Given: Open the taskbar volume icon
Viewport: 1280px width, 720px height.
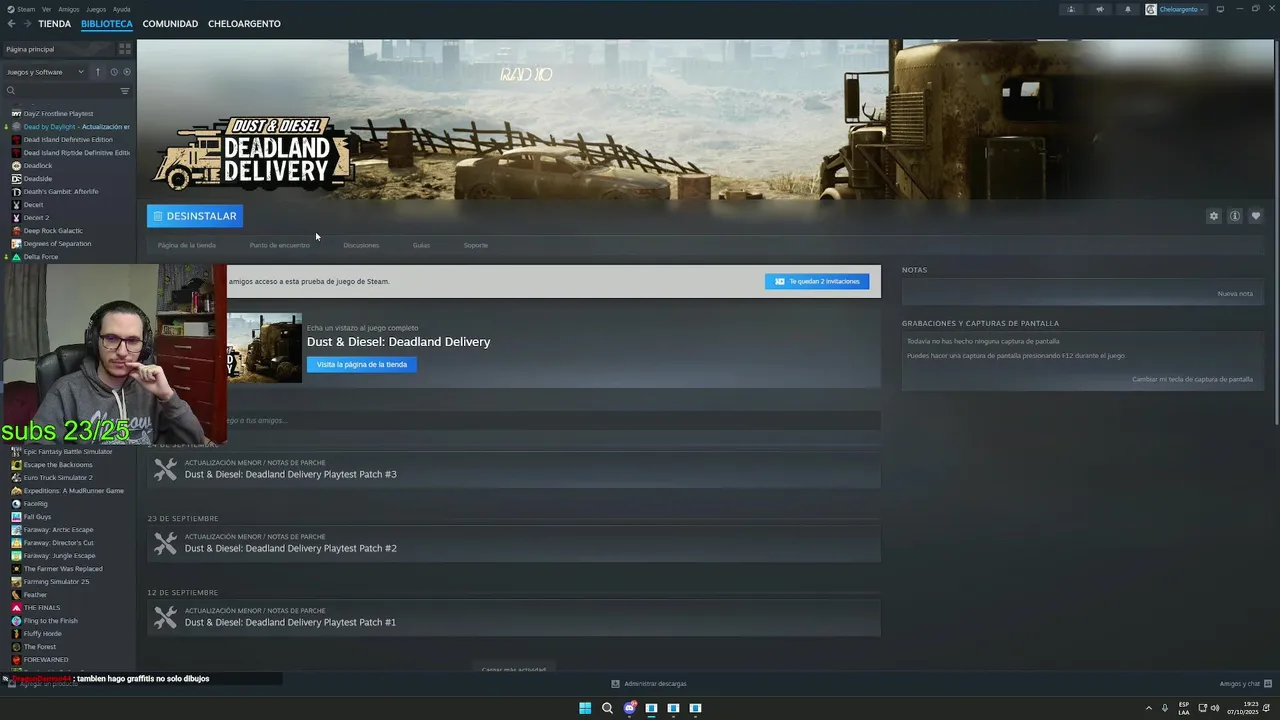Looking at the screenshot, I should (1216, 708).
